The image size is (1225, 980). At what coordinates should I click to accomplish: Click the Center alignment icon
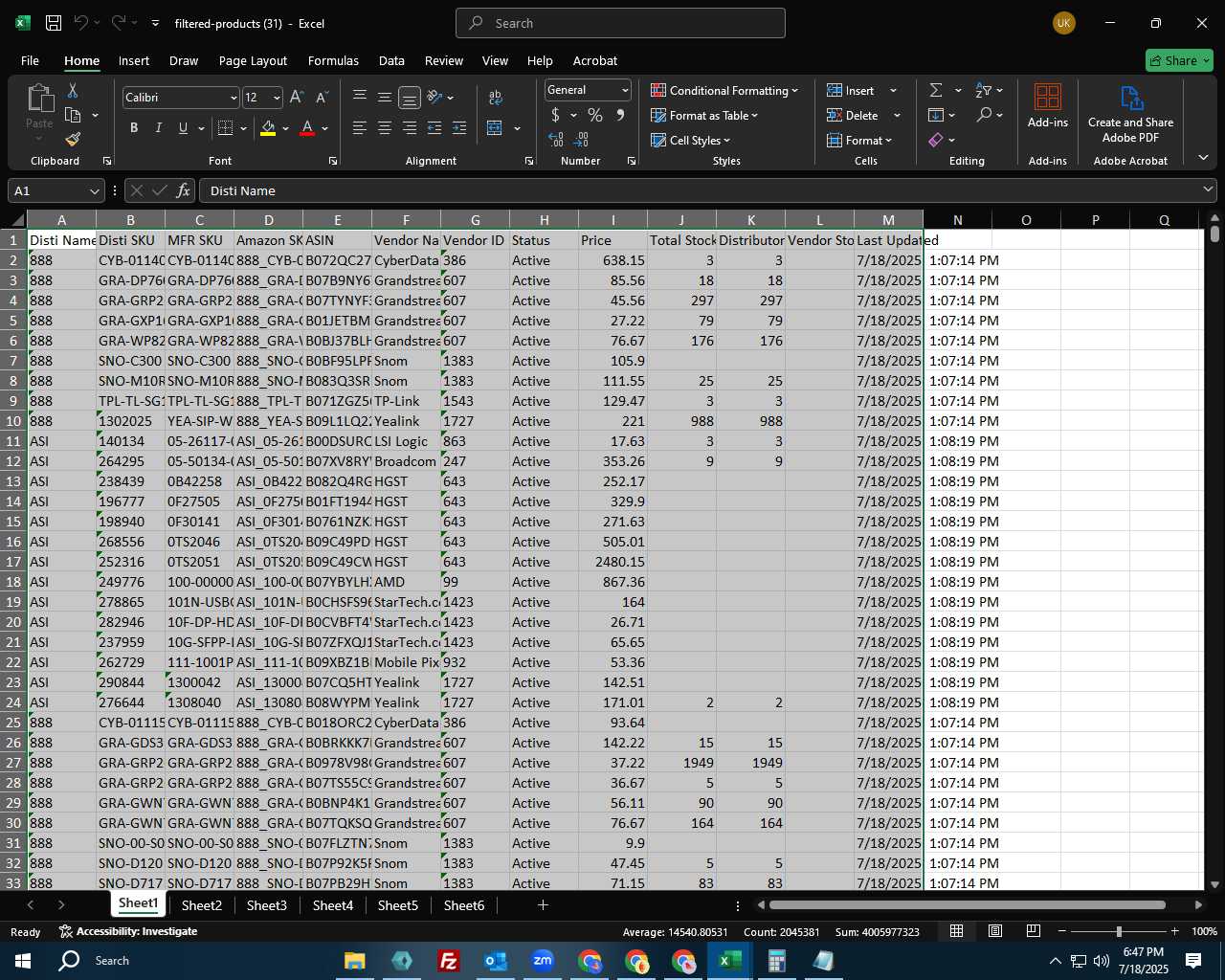[x=385, y=128]
